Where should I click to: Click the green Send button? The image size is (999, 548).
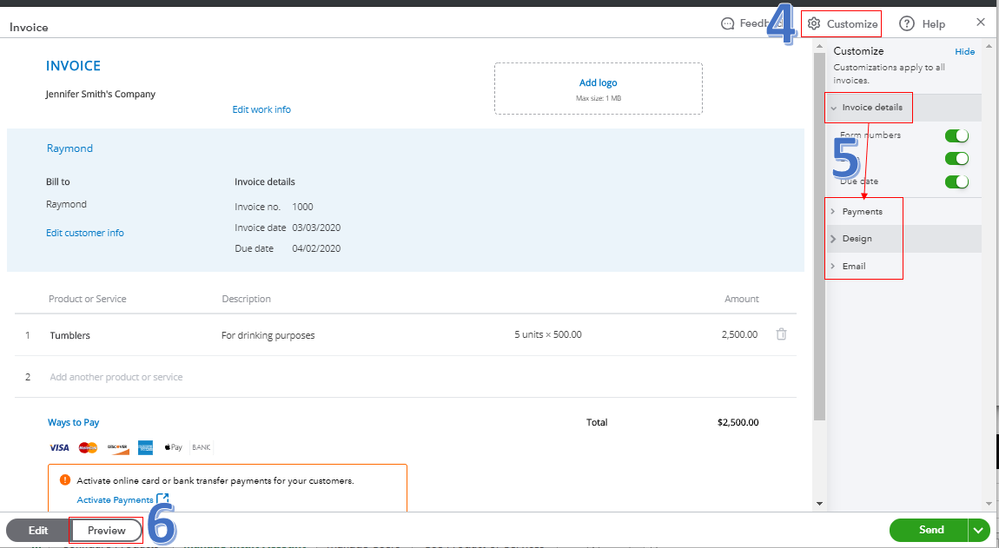pos(930,530)
